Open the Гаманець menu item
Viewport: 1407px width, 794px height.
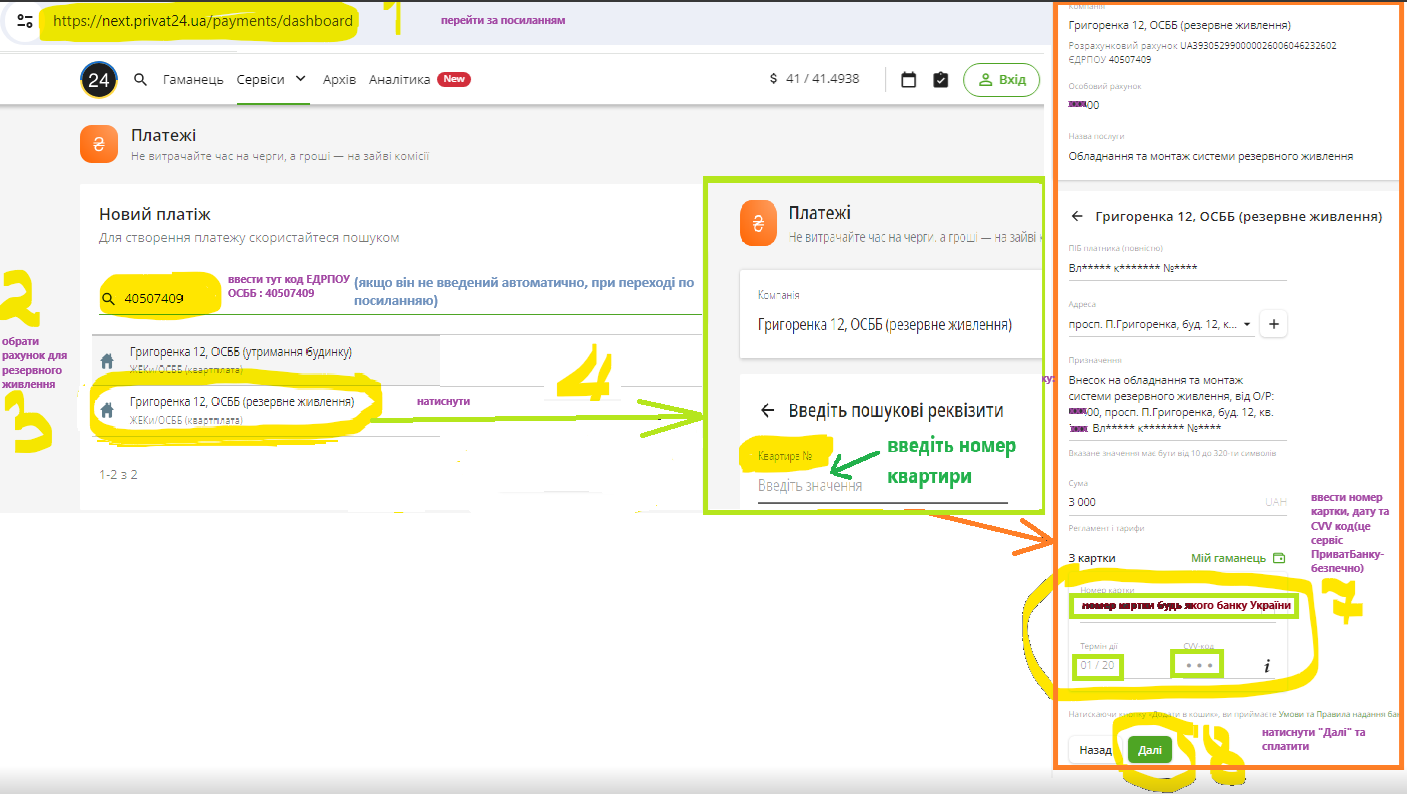[193, 80]
